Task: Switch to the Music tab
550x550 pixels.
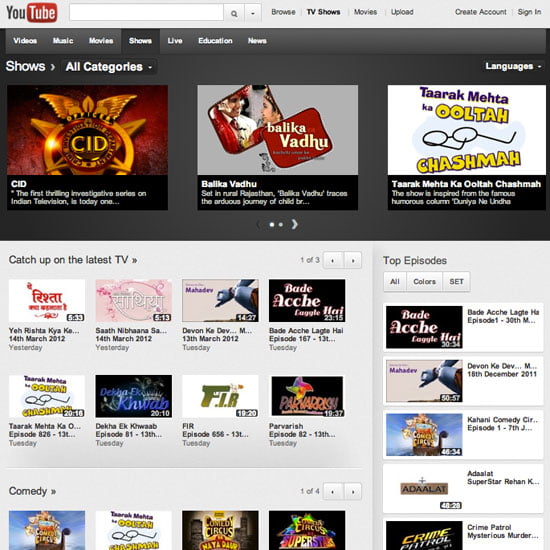Action: (63, 41)
